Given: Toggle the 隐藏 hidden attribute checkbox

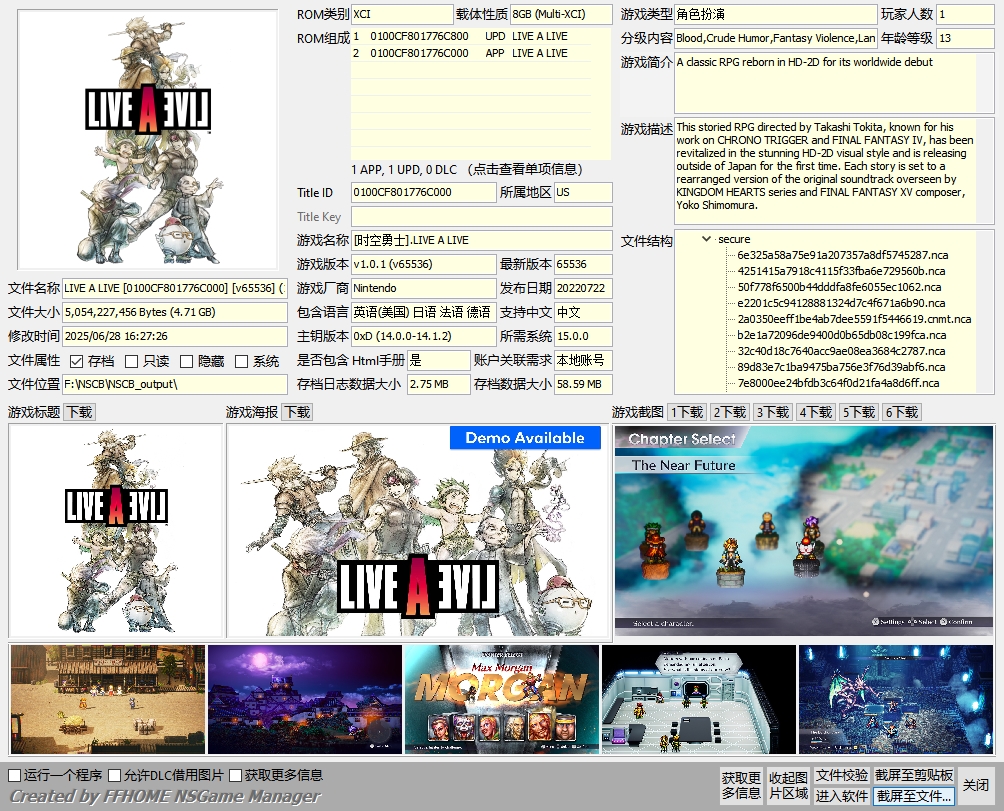Looking at the screenshot, I should [186, 362].
